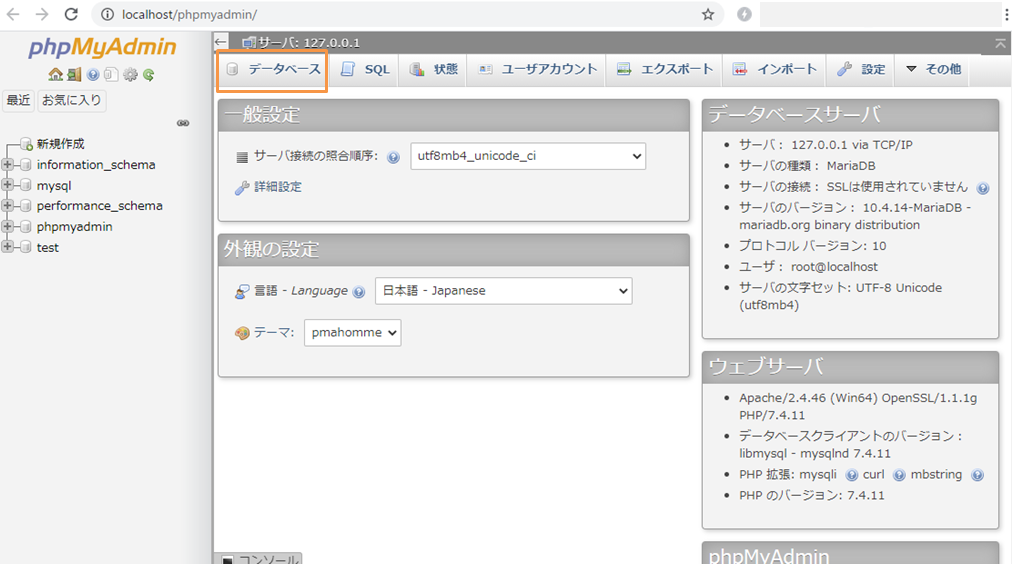1013x564 pixels.
Task: Expand phpmyadmin tree node
Action: tap(7, 227)
